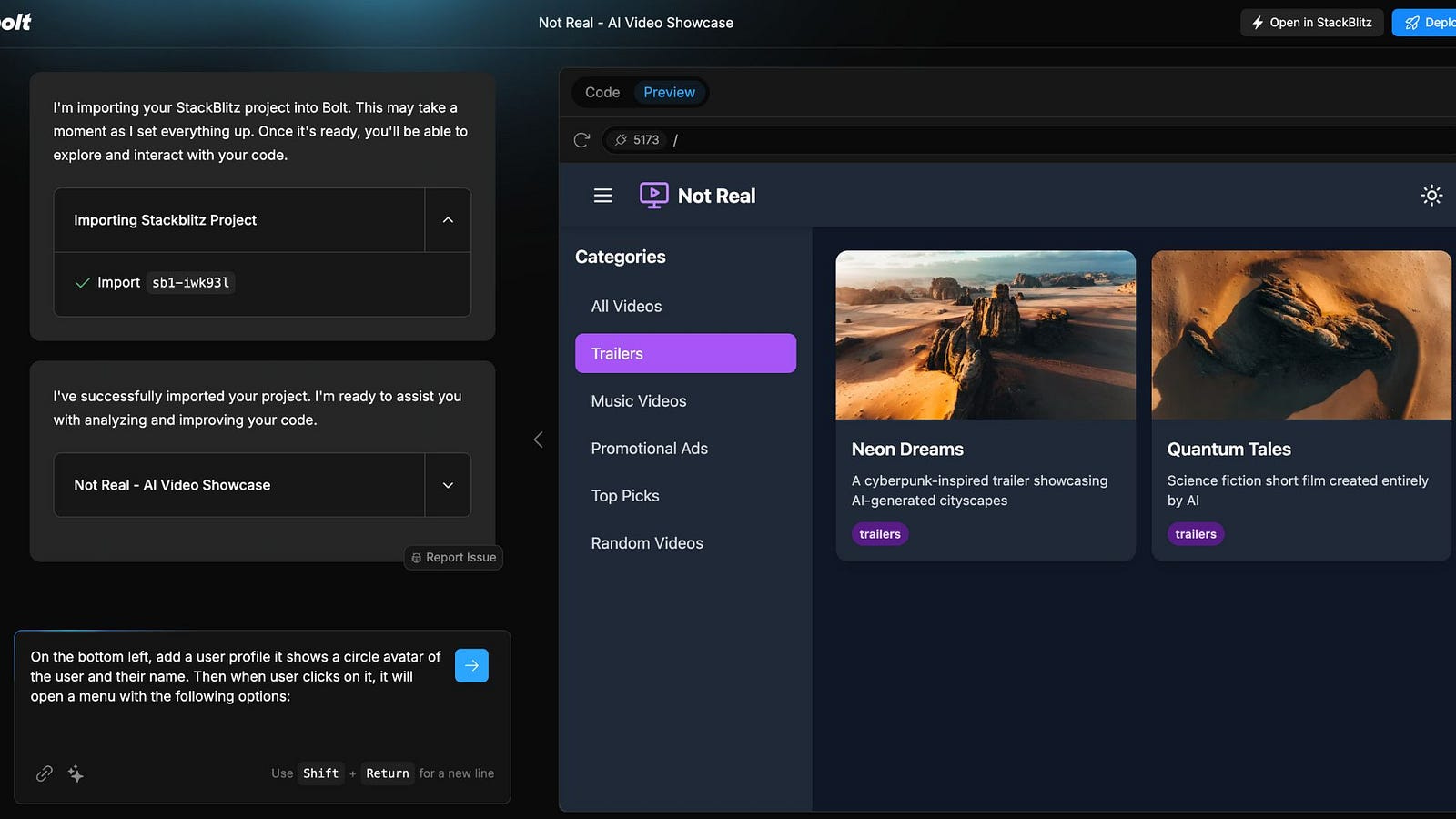Collapse the chat panel with left chevron

[x=538, y=440]
